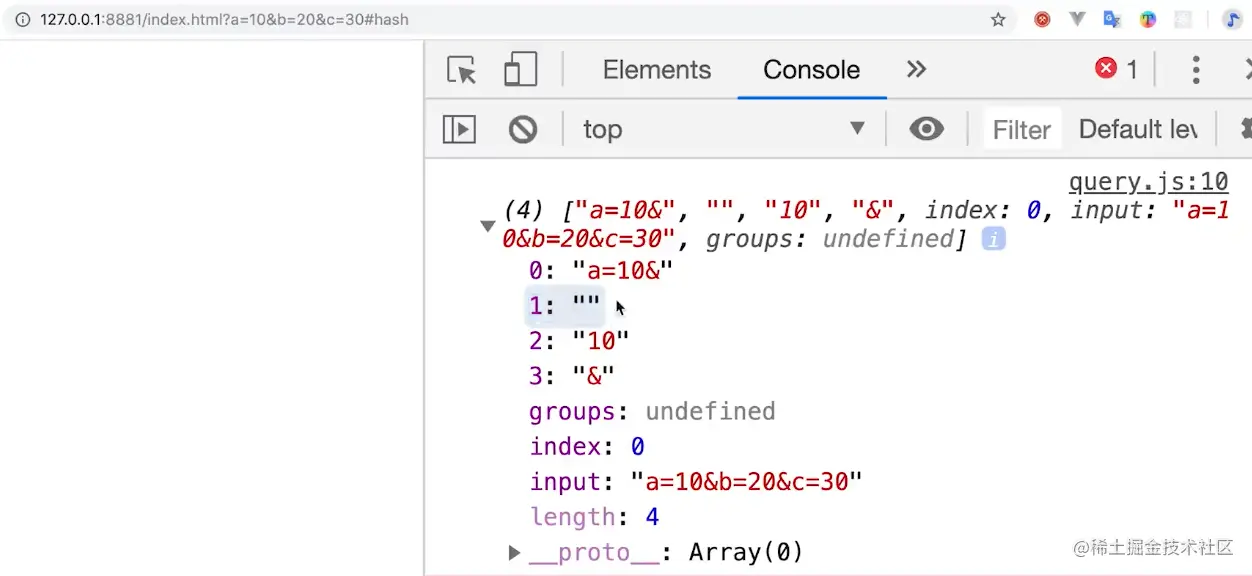Click the light gray extension icon beside profile

pyautogui.click(x=1183, y=19)
